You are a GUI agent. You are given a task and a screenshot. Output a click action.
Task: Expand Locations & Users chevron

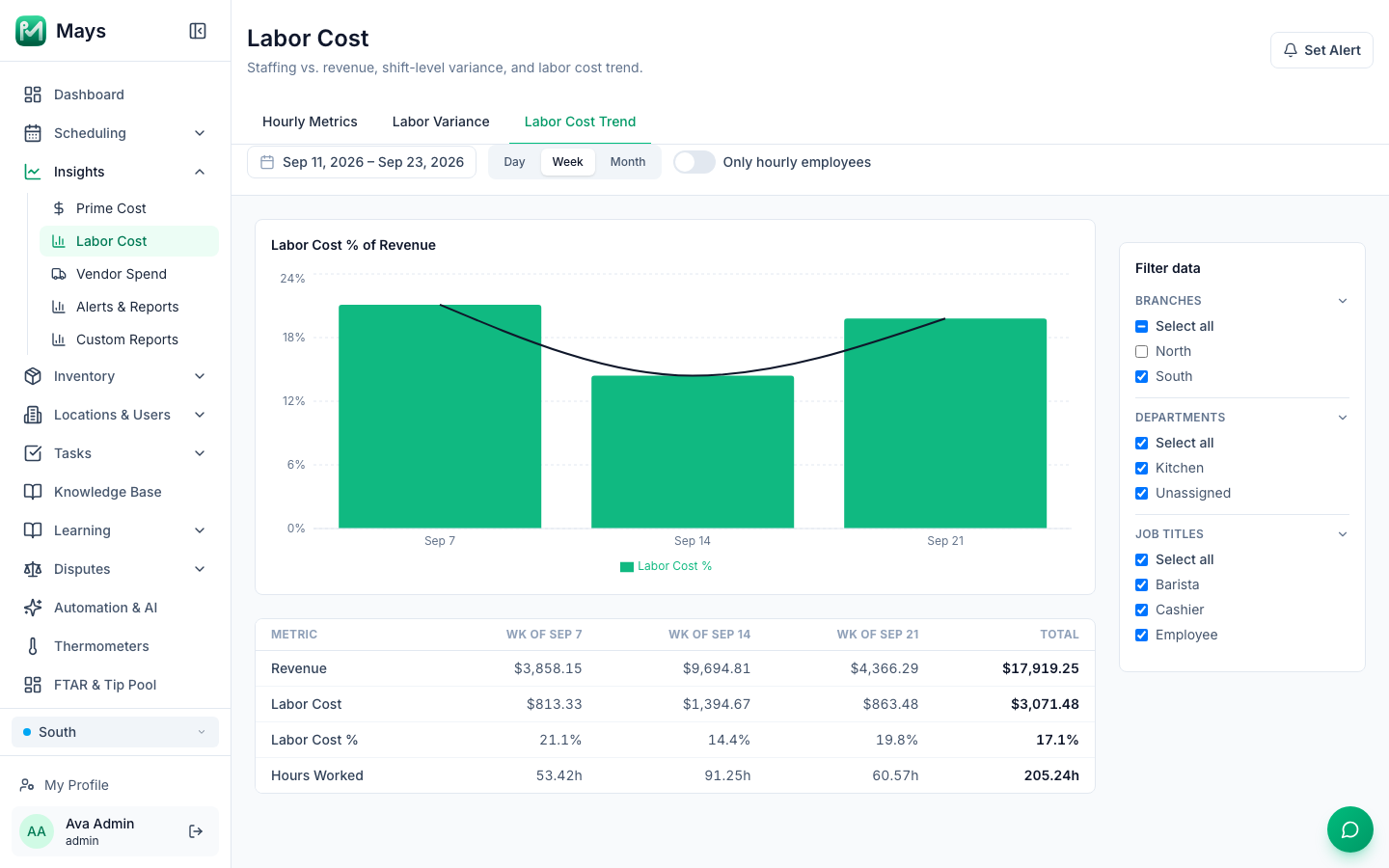pos(200,415)
